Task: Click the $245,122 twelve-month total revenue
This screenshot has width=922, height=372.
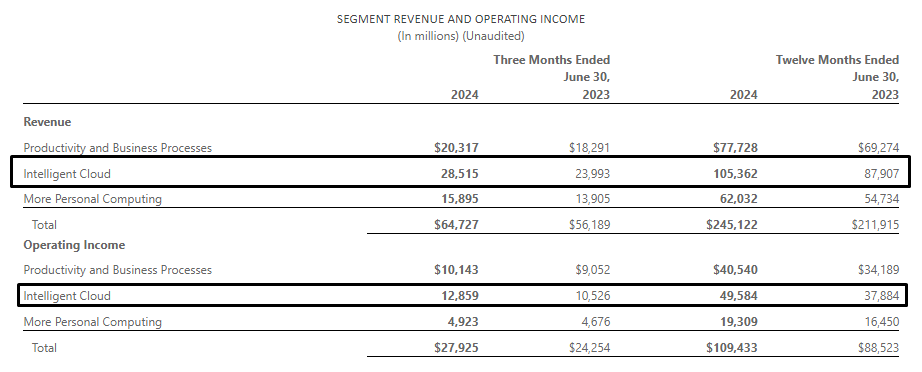Action: coord(732,224)
